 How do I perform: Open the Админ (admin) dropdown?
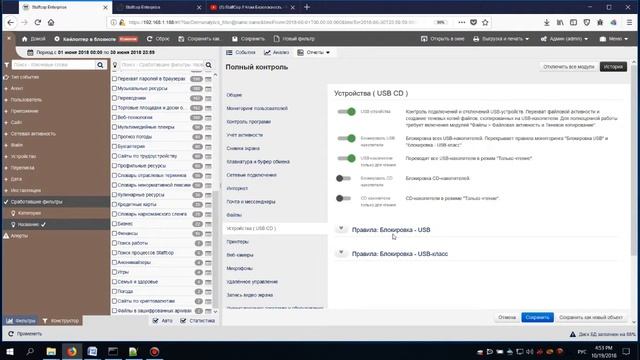point(564,39)
